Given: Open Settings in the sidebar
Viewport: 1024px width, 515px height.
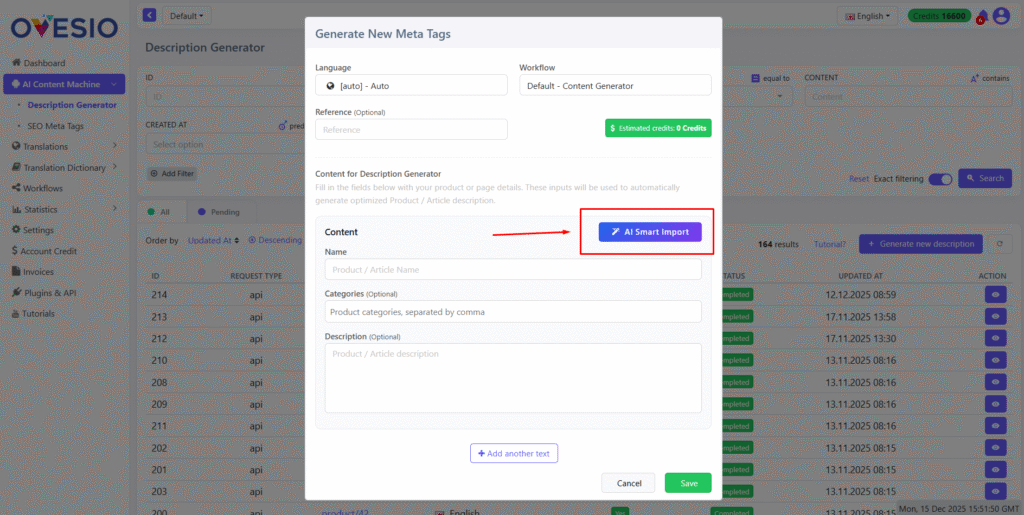Looking at the screenshot, I should 39,230.
